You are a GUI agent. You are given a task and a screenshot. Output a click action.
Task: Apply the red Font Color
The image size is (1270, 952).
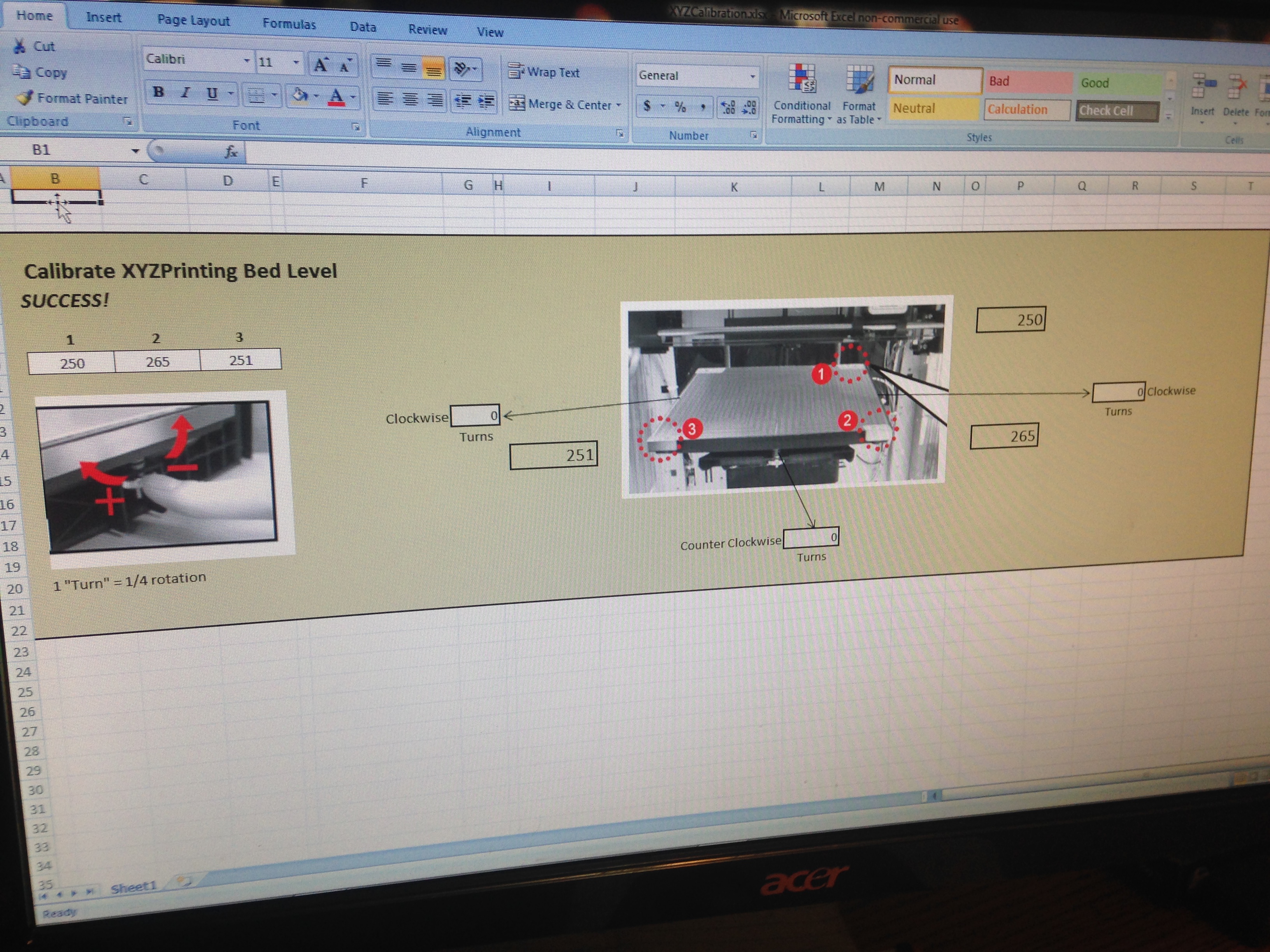(337, 97)
